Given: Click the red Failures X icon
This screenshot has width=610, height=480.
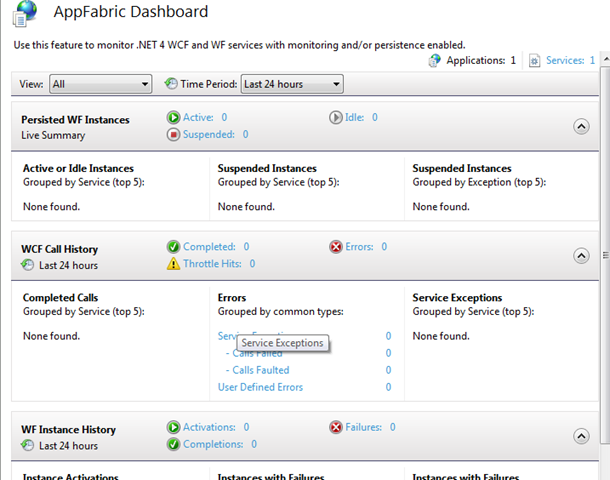Looking at the screenshot, I should click(x=335, y=427).
